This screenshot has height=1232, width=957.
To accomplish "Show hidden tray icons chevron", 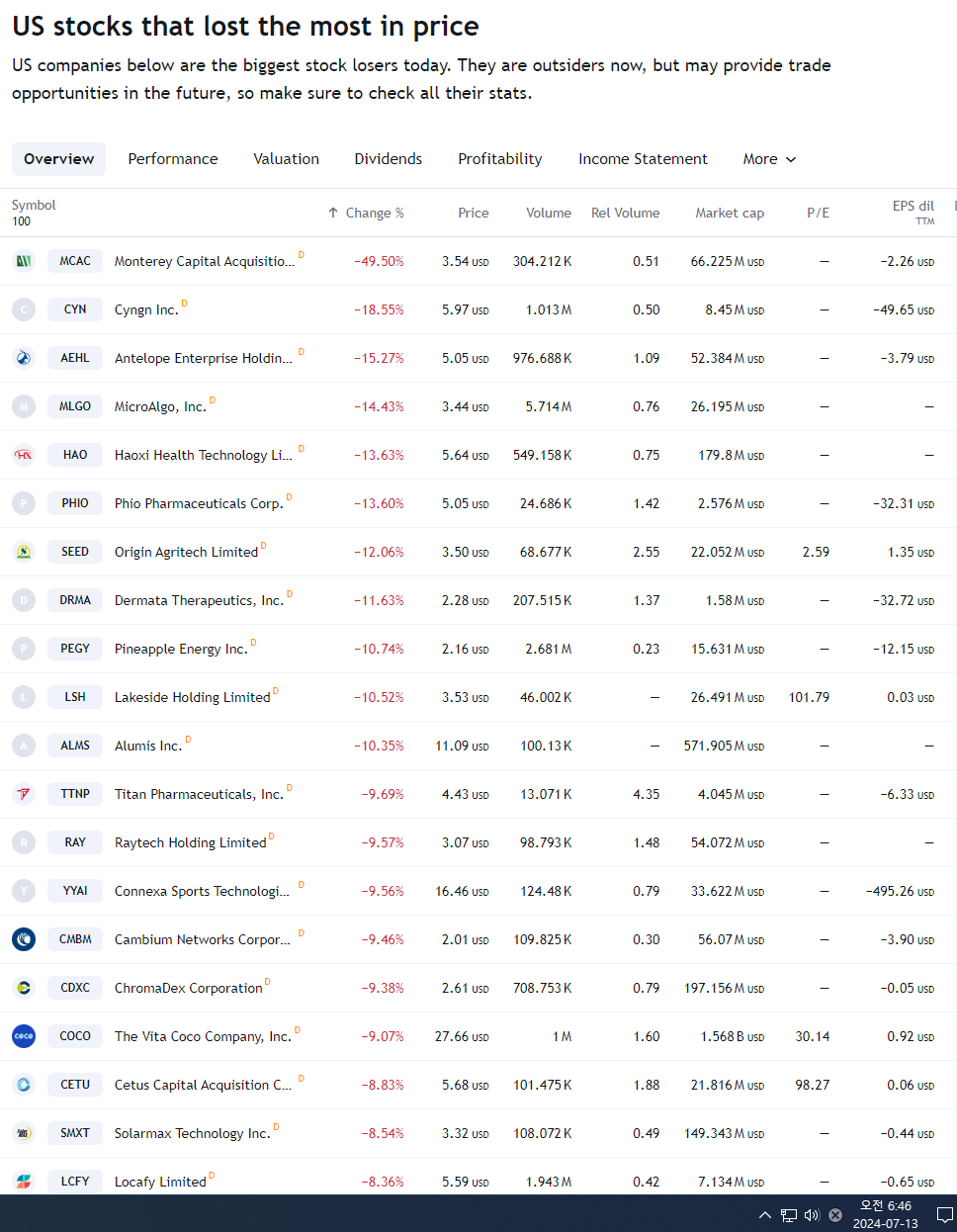I will pos(764,1215).
